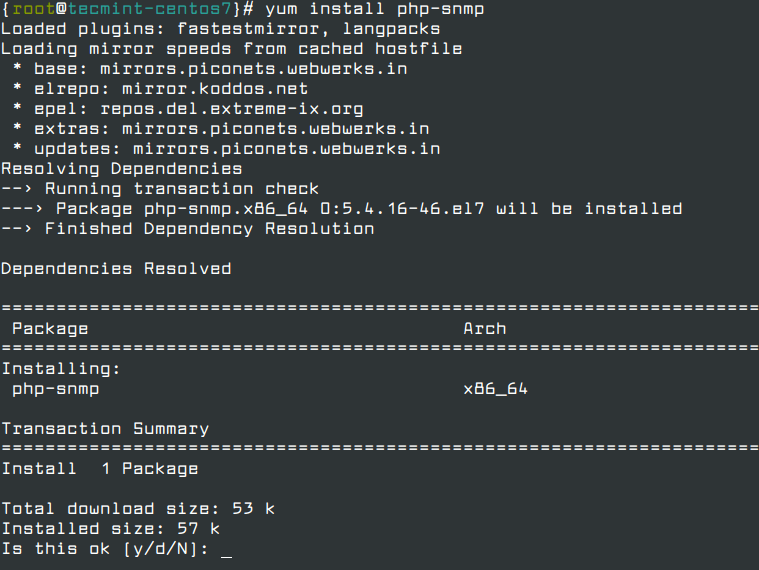This screenshot has width=759, height=570.
Task: Click the 'Running transaction check' line
Action: point(182,189)
